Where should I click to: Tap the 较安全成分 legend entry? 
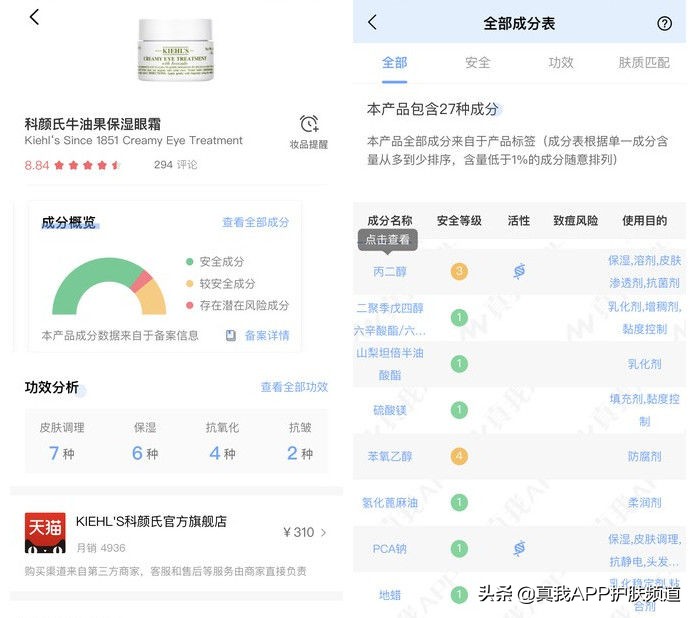tap(221, 283)
